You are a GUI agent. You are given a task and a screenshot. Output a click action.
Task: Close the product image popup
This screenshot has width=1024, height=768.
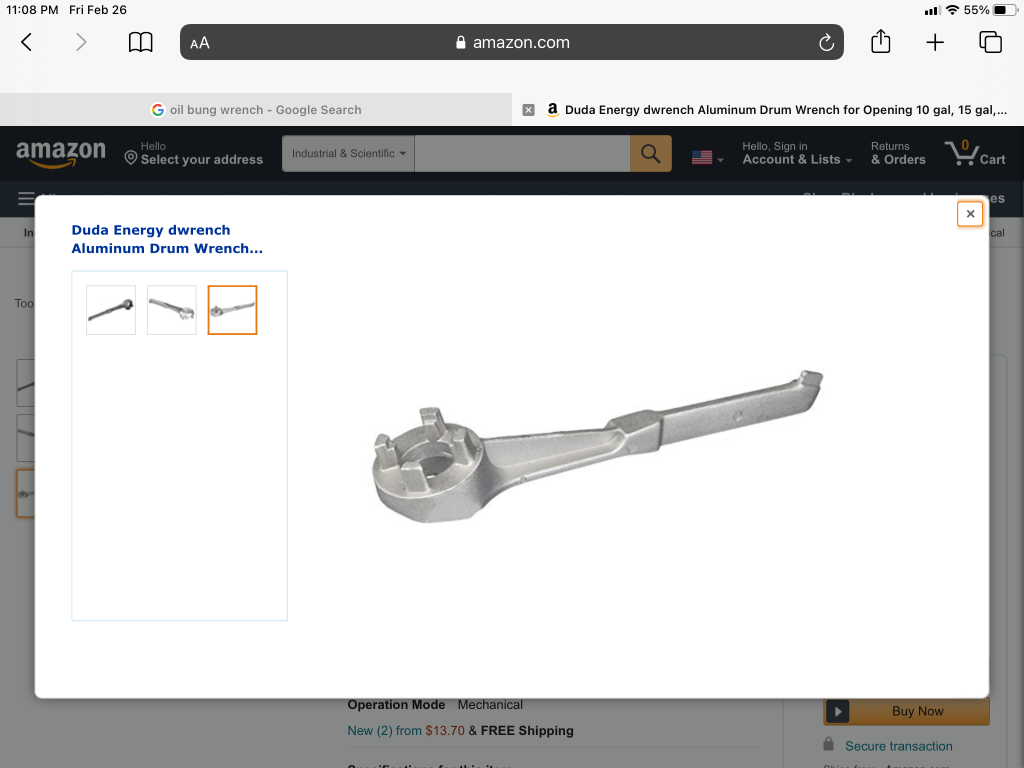970,214
